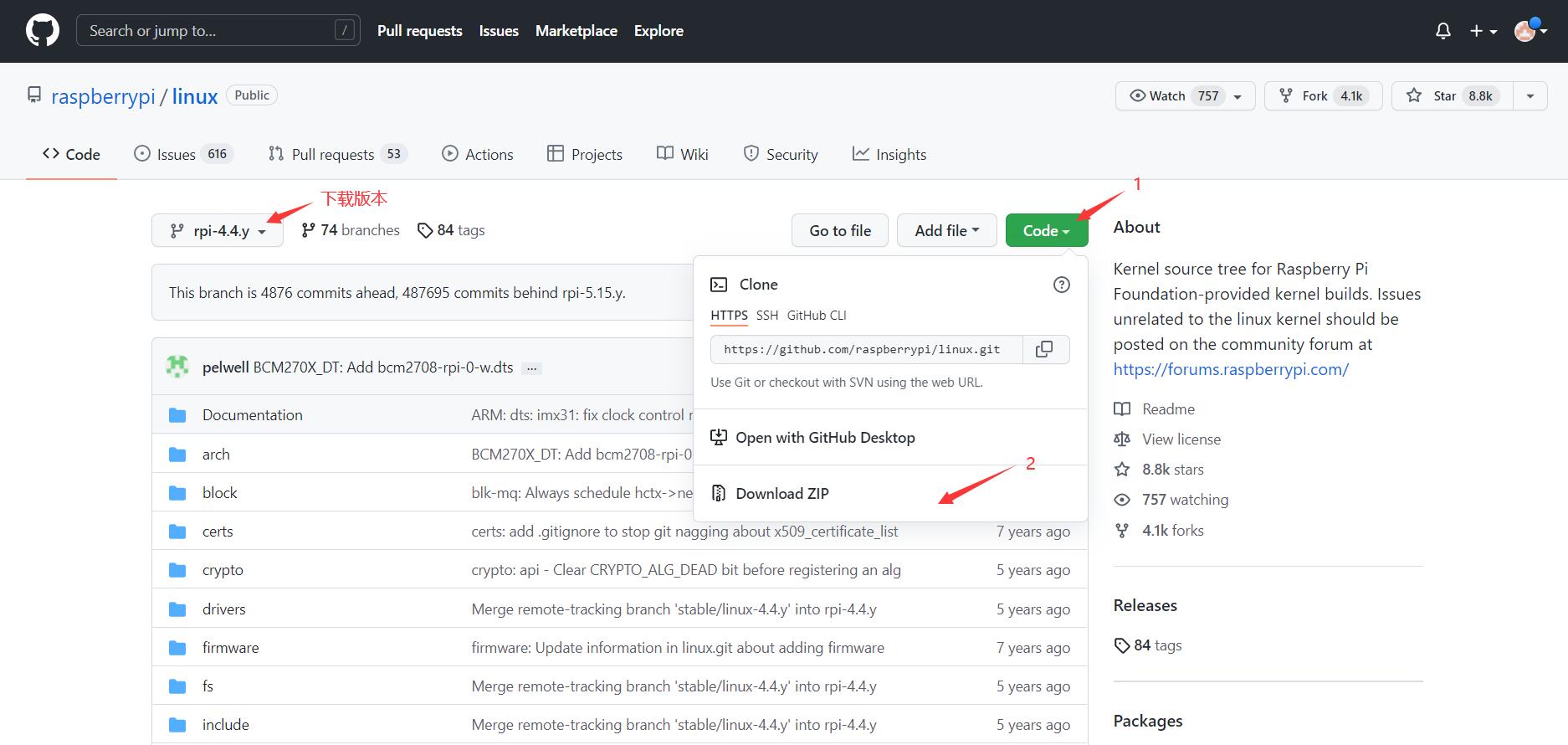Click the Watch button
This screenshot has width=1568, height=745.
[1185, 96]
